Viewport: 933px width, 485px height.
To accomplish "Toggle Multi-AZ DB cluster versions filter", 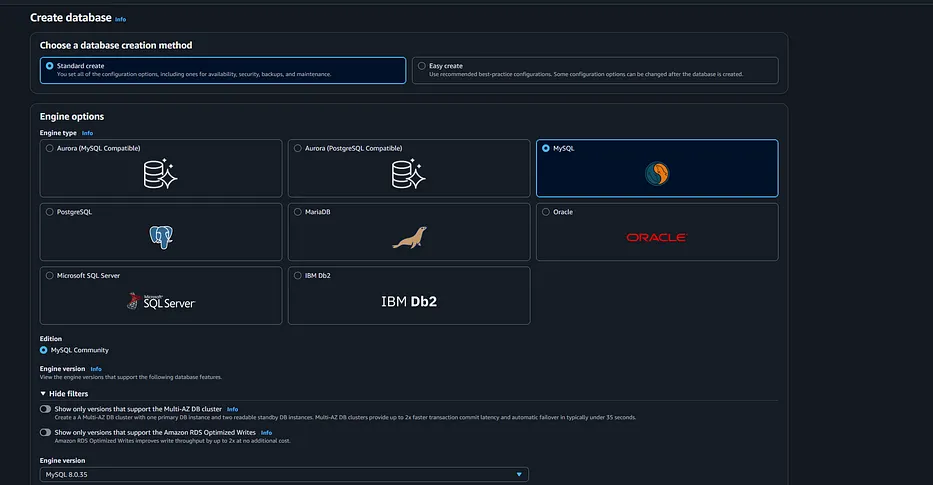I will click(x=45, y=409).
